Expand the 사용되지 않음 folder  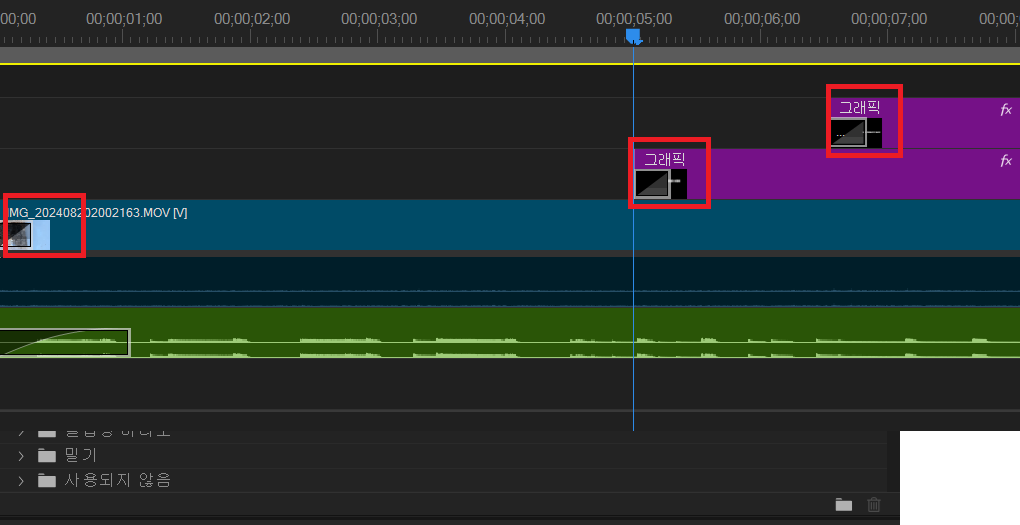coord(21,481)
